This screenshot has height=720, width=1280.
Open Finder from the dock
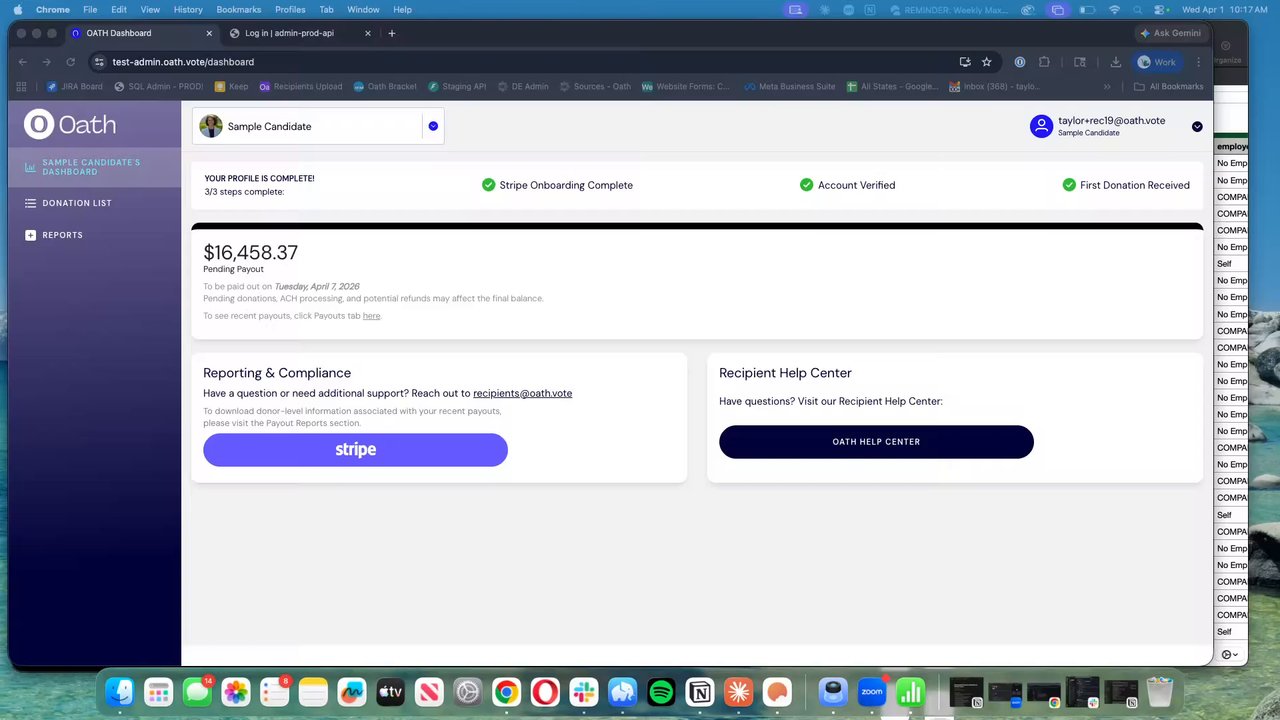120,692
